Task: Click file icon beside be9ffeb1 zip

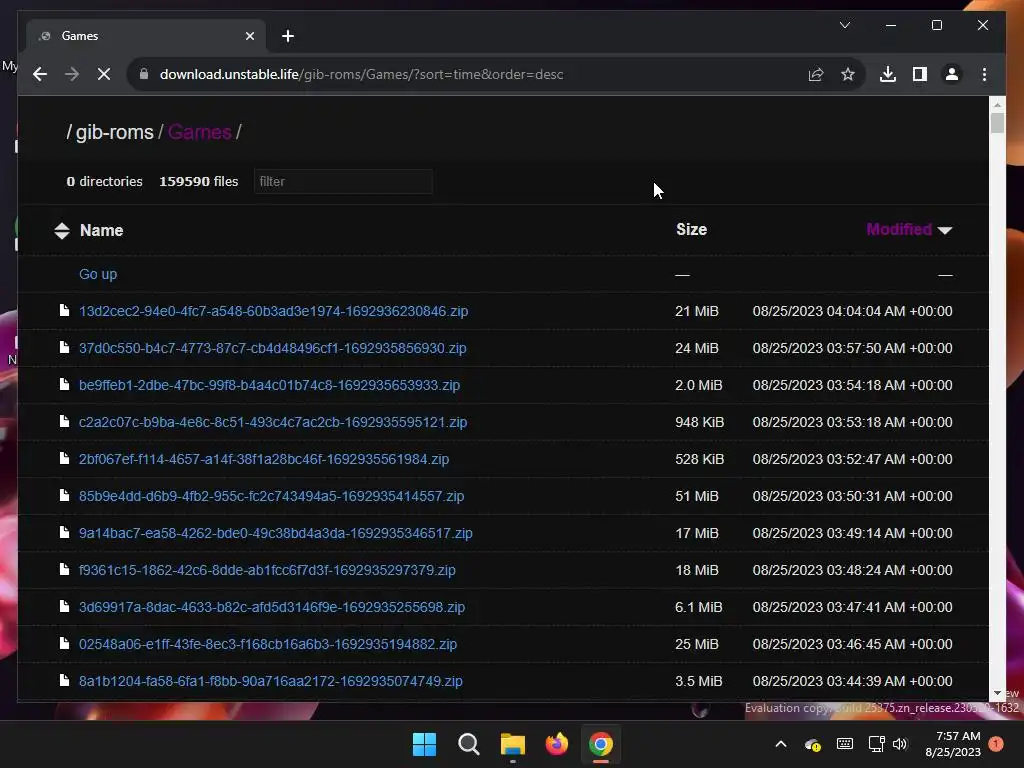Action: pos(64,384)
